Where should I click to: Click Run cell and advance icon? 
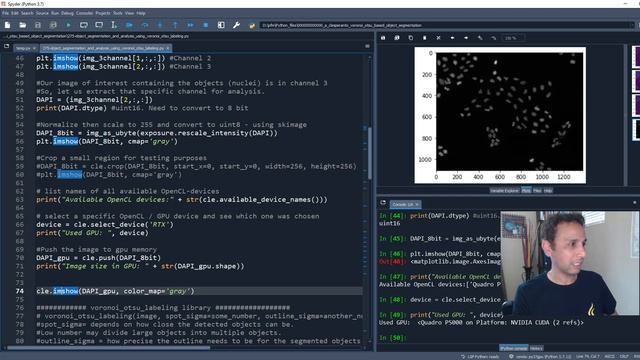(99, 25)
